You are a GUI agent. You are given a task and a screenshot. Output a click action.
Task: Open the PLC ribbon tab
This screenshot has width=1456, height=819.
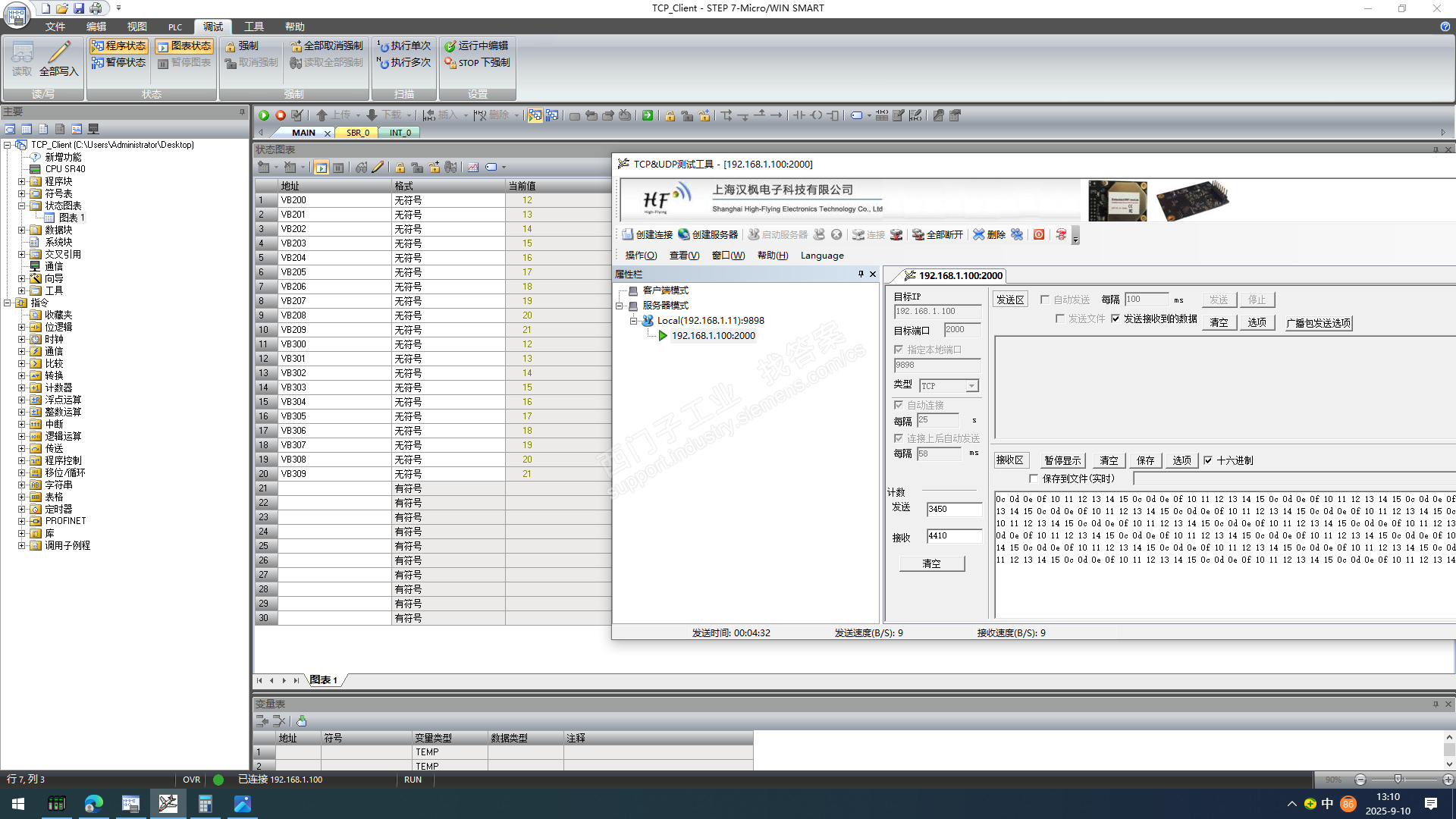click(x=175, y=27)
